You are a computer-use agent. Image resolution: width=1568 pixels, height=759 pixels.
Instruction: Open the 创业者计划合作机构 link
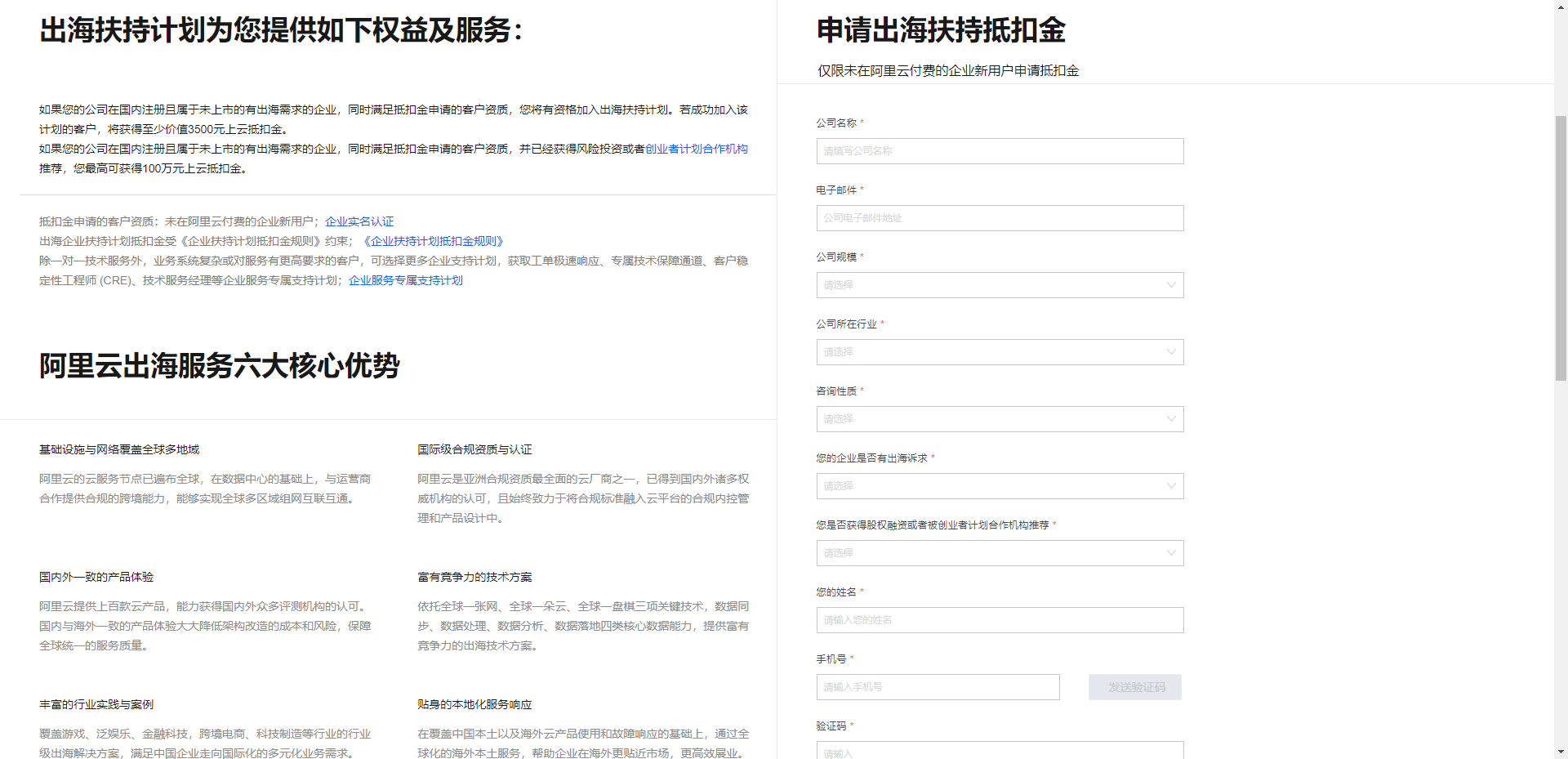tap(697, 149)
